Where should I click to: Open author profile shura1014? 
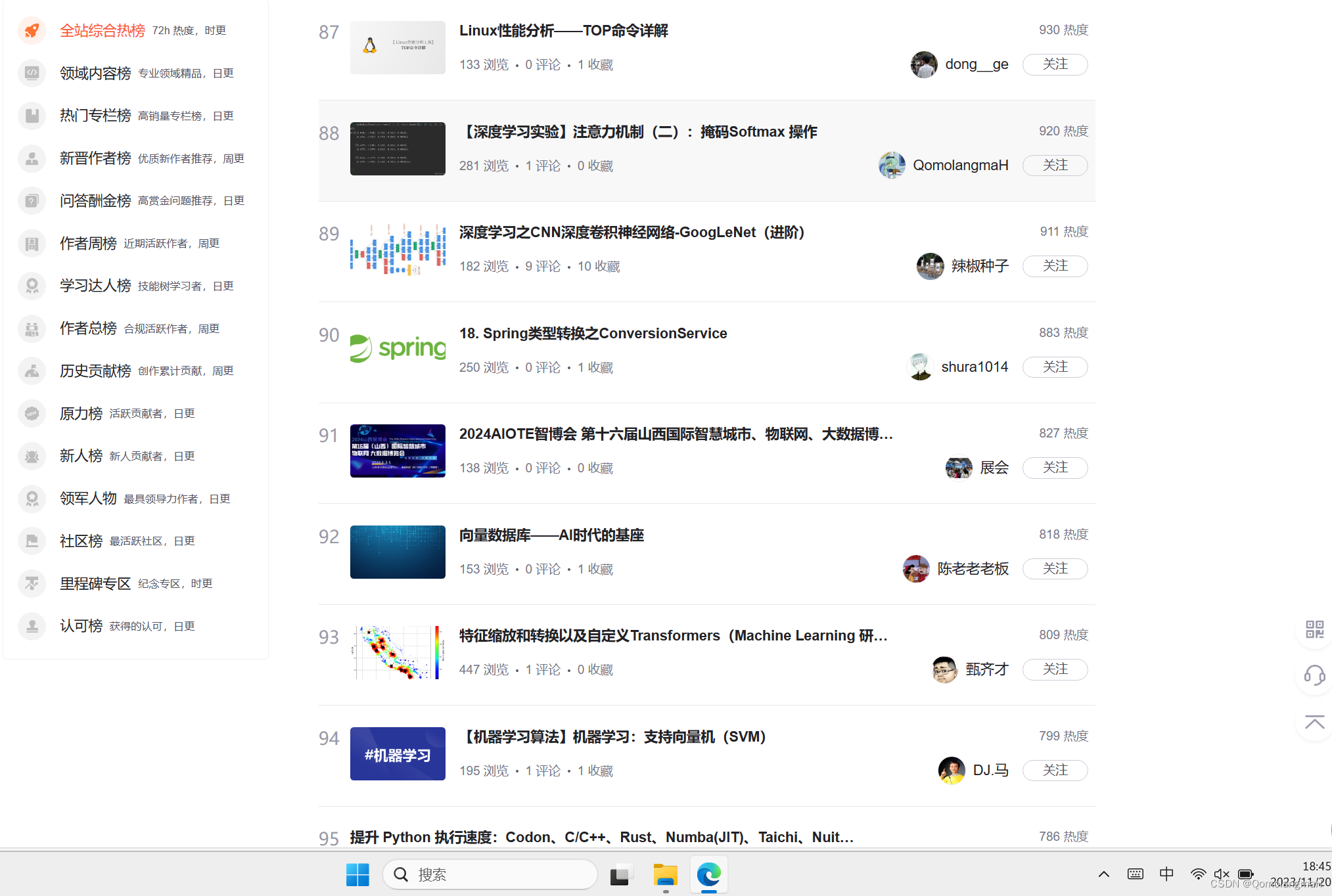point(974,367)
